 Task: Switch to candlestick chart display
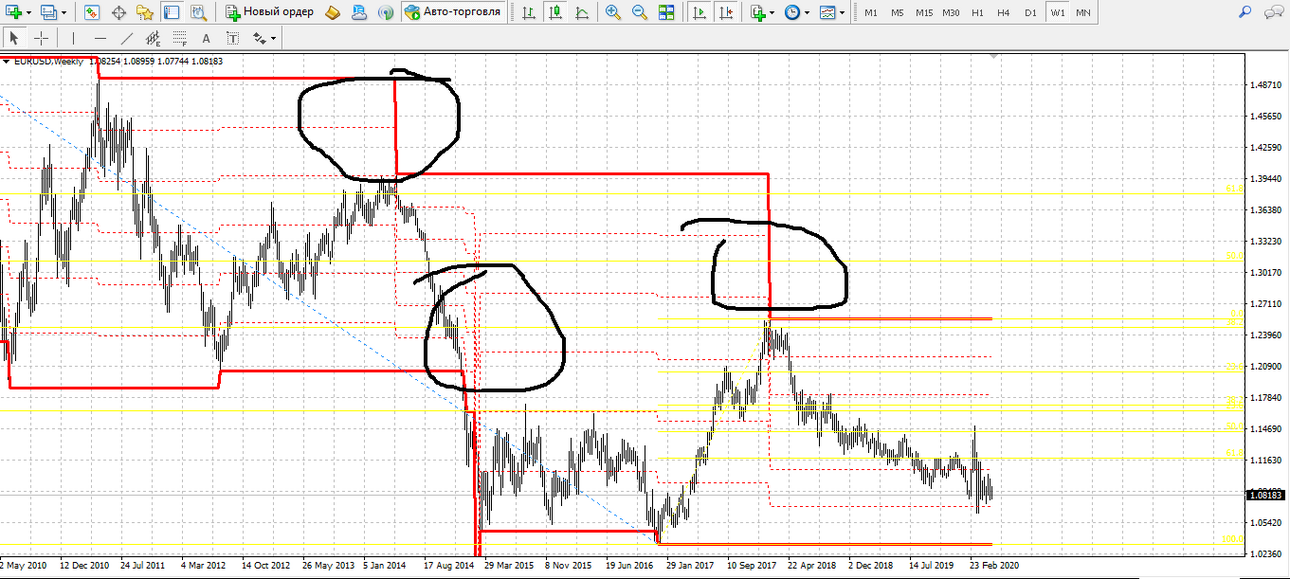pyautogui.click(x=554, y=12)
